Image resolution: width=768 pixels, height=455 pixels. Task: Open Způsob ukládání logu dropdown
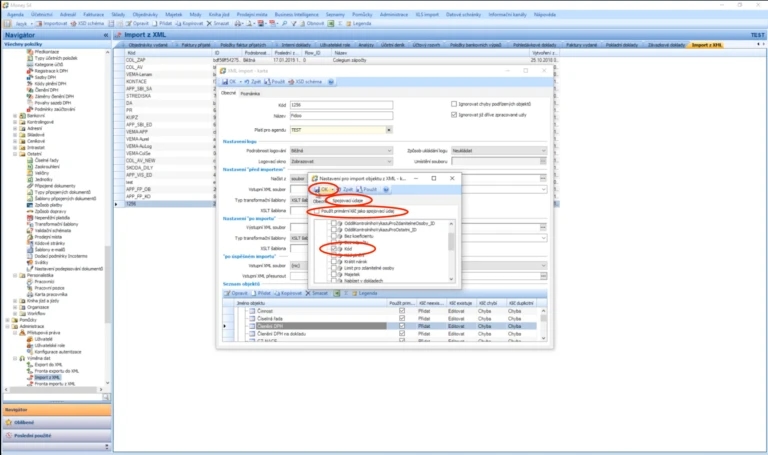[499, 151]
